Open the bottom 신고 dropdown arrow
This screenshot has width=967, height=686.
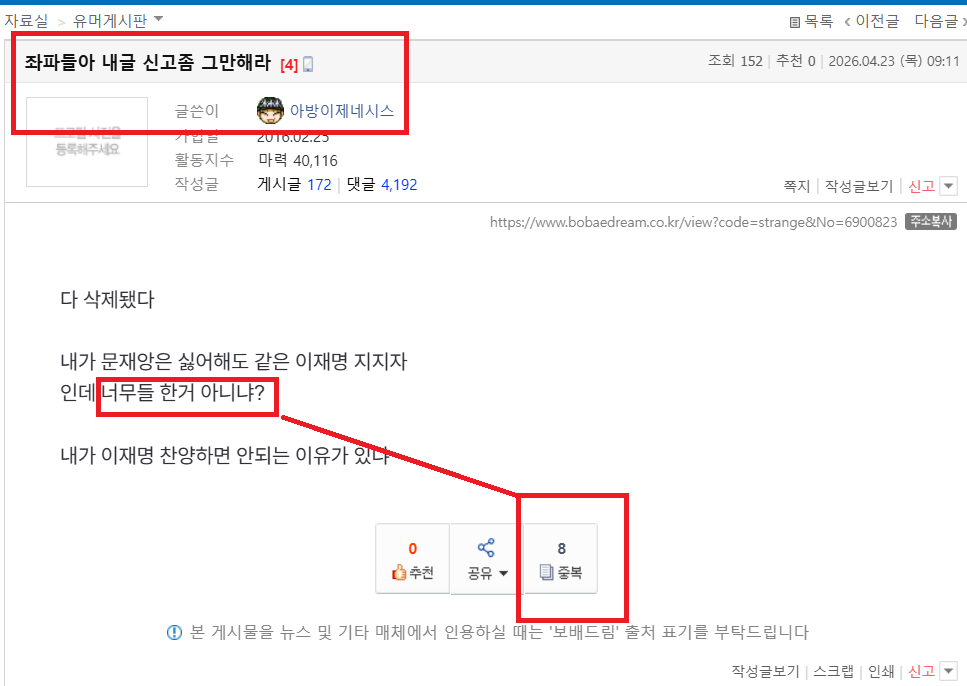pos(948,671)
